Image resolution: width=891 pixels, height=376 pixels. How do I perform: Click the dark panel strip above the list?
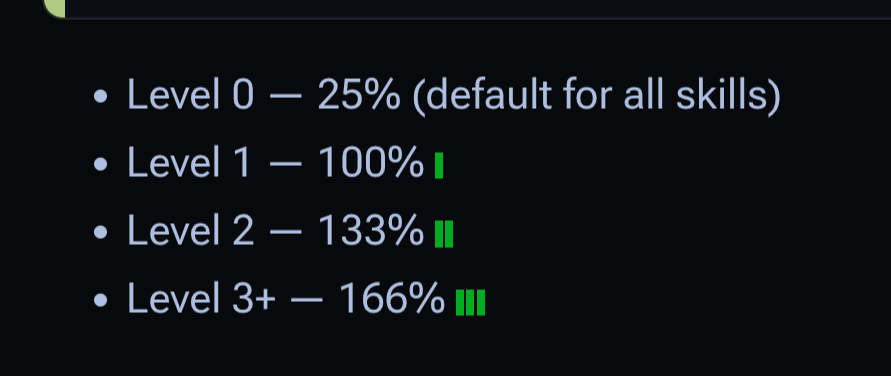coord(478,9)
